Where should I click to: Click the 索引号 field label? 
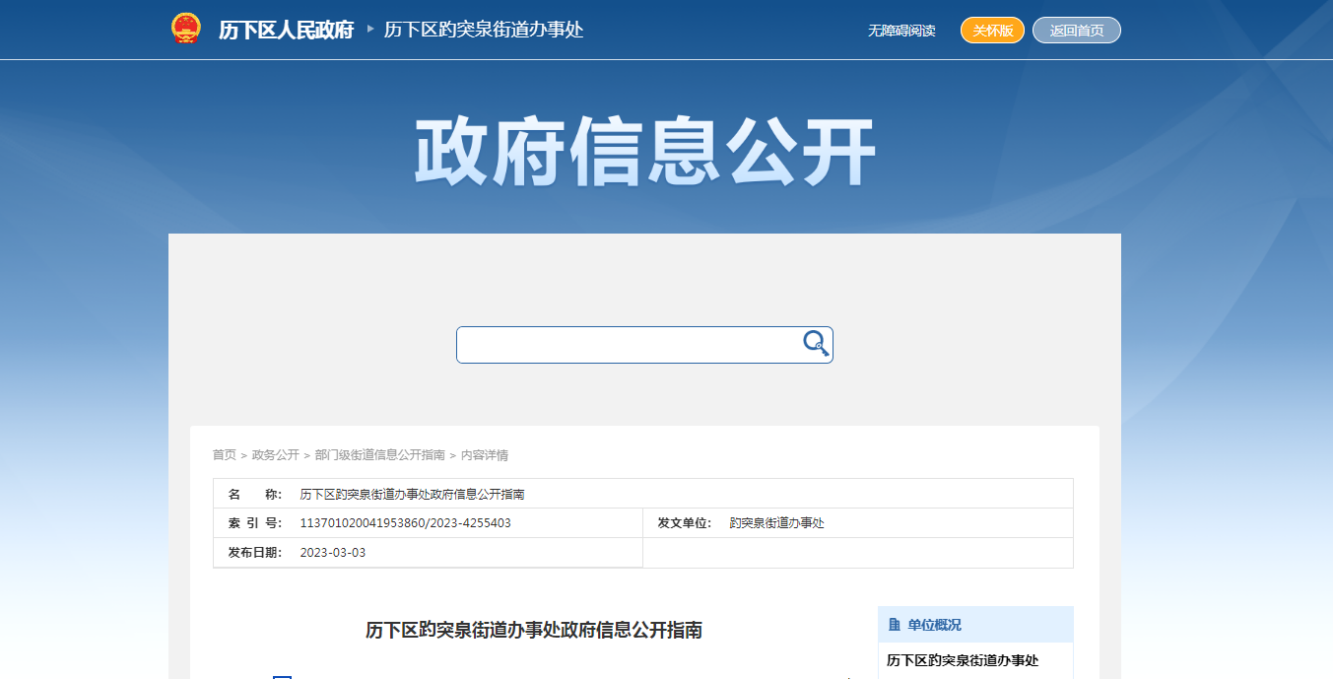point(255,523)
